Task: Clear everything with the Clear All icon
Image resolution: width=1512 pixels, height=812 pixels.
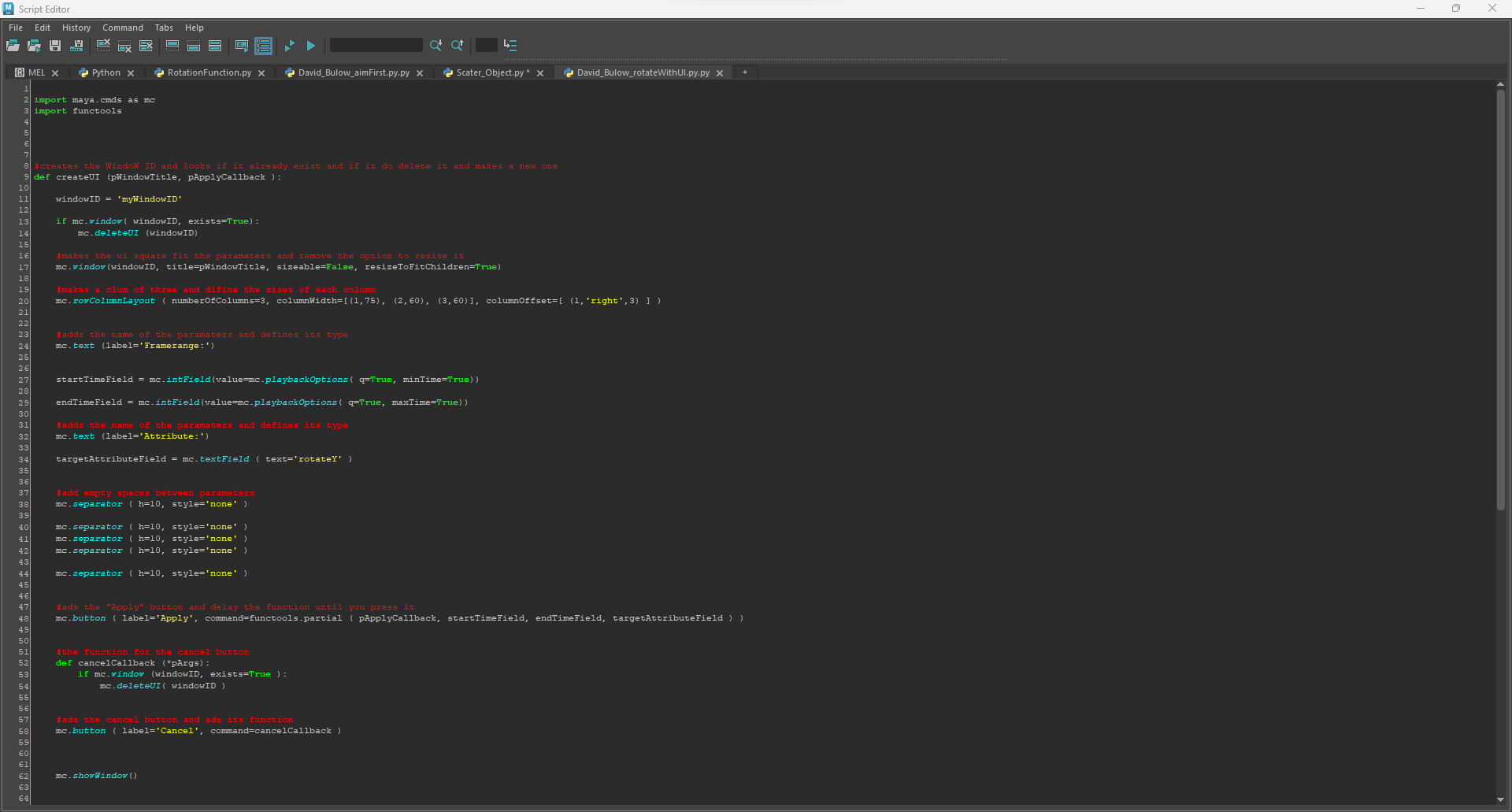Action: [146, 45]
